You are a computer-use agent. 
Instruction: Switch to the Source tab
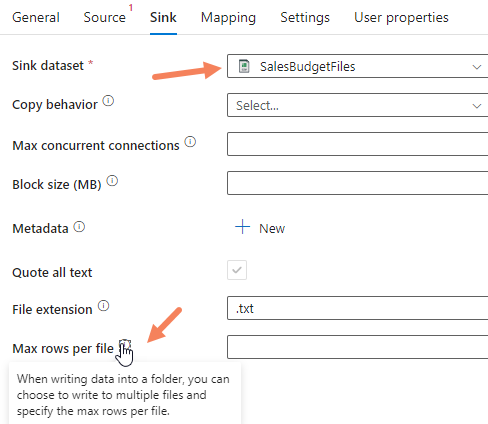(x=104, y=17)
